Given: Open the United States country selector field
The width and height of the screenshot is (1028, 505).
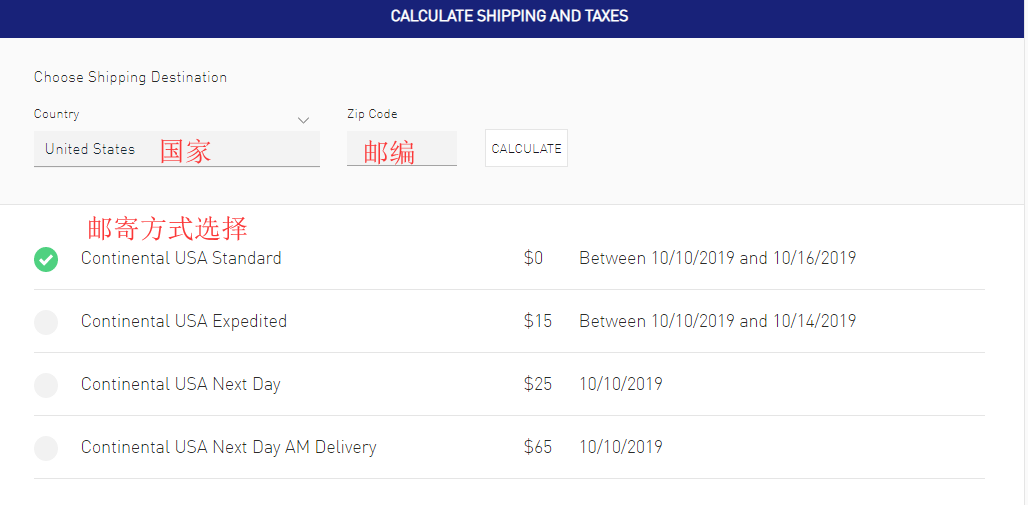Looking at the screenshot, I should pos(176,149).
